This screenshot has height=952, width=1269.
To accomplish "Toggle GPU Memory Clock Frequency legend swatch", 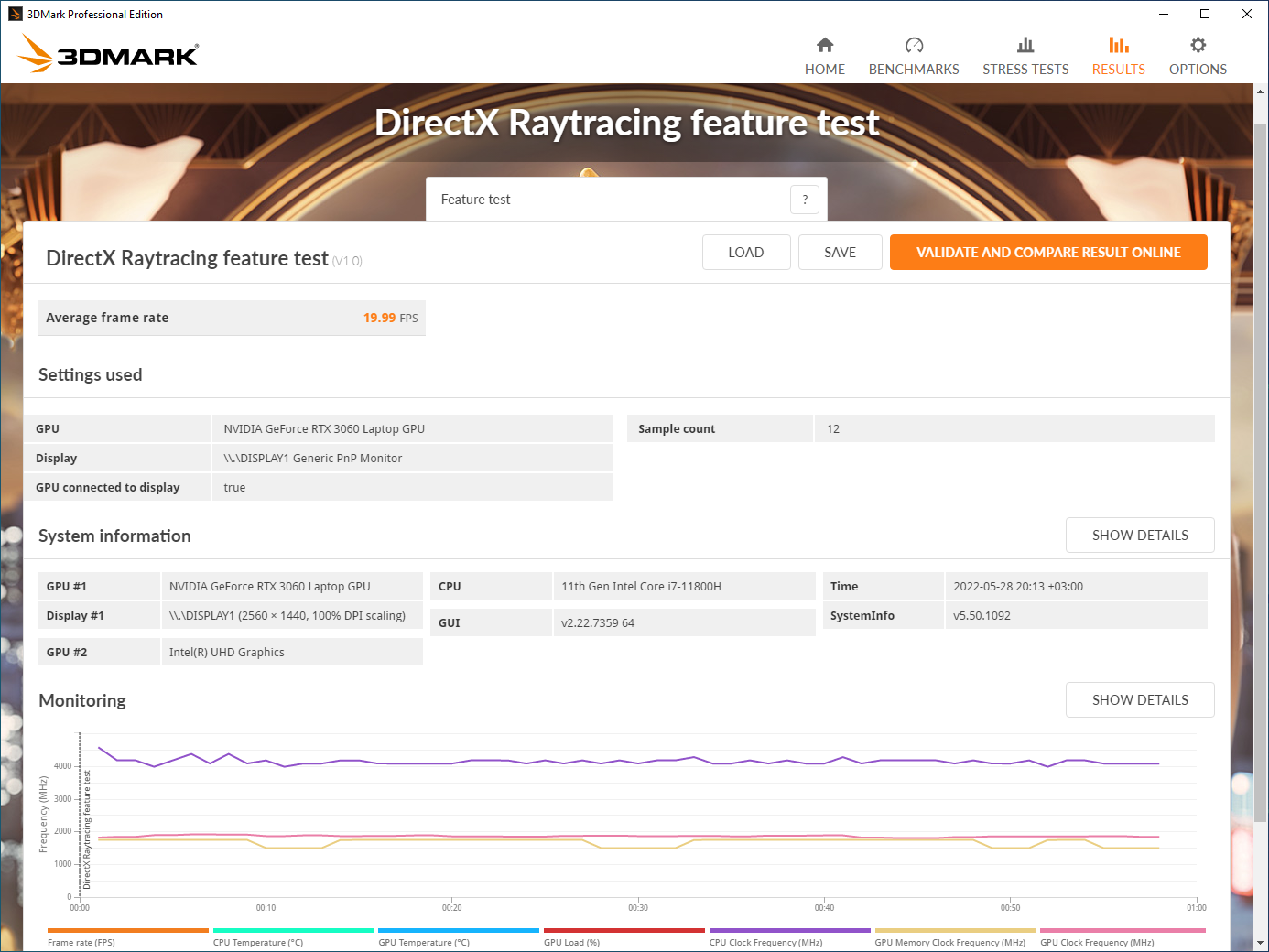I will [x=955, y=930].
